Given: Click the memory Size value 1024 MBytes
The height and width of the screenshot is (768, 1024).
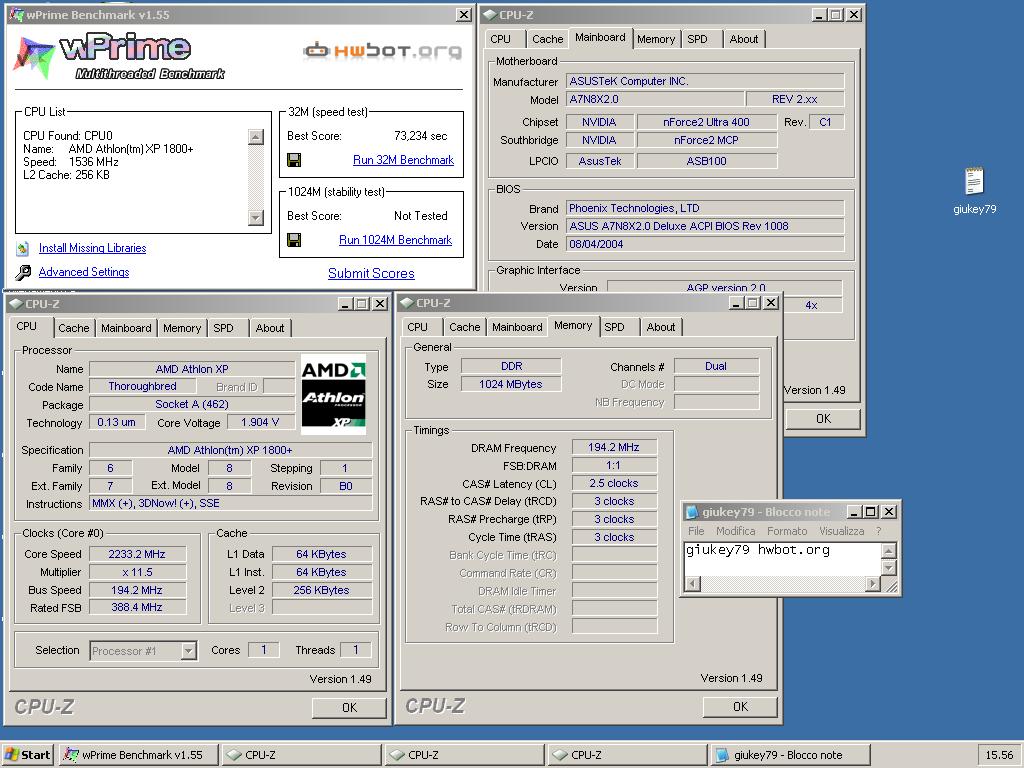Looking at the screenshot, I should tap(511, 384).
